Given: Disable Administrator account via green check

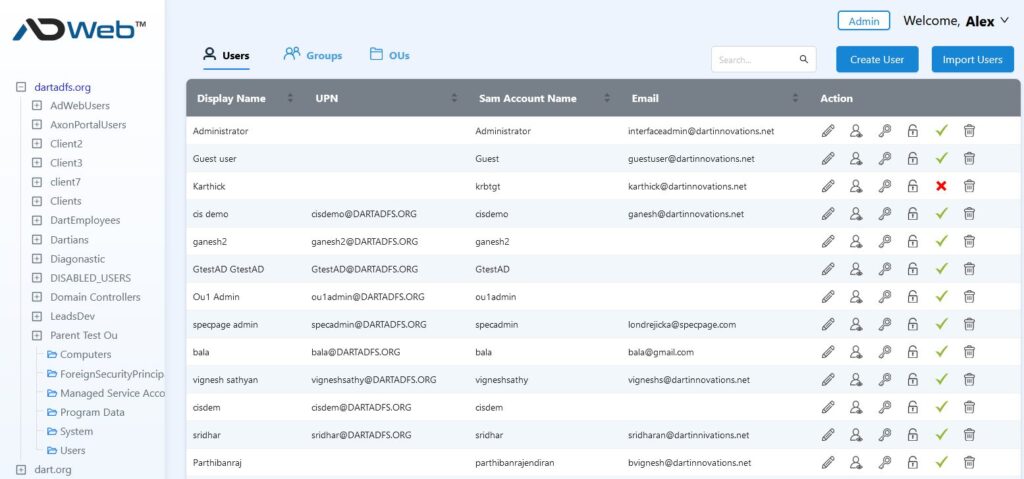Looking at the screenshot, I should pos(941,131).
